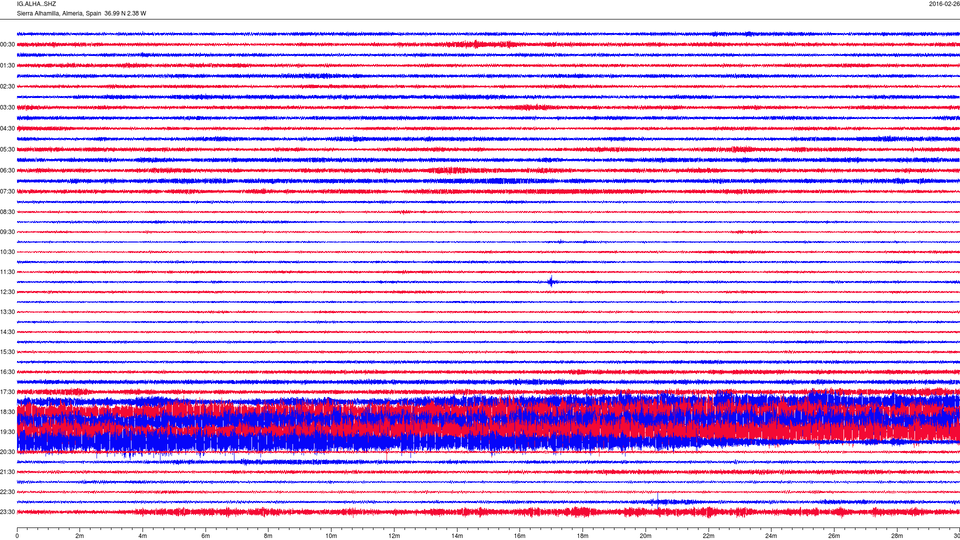960x540 pixels.
Task: Click the 4m tick label on time axis
Action: tap(143, 536)
